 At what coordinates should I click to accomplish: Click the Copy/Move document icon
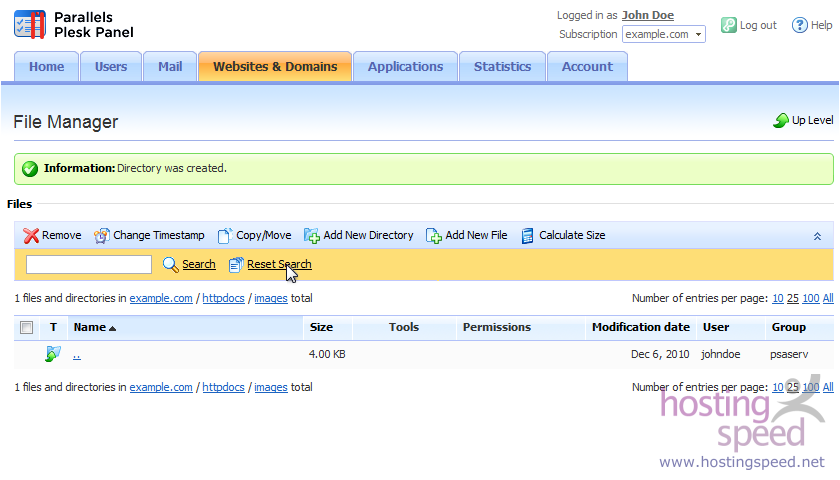(x=225, y=236)
